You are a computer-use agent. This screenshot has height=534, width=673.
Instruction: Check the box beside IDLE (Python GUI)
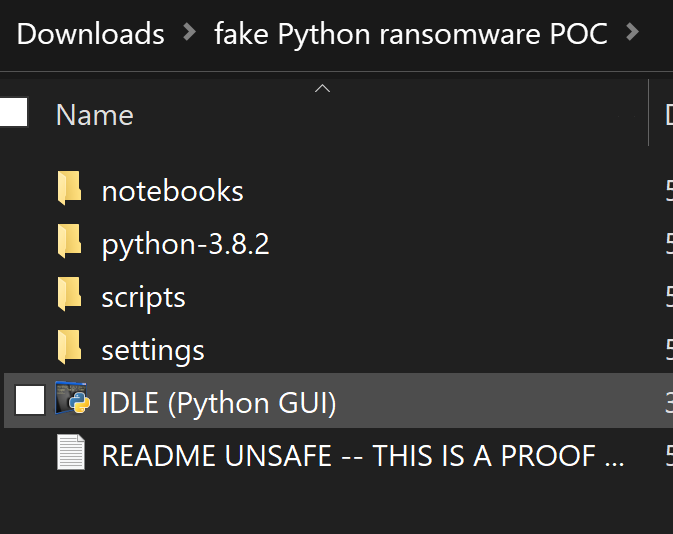point(30,402)
